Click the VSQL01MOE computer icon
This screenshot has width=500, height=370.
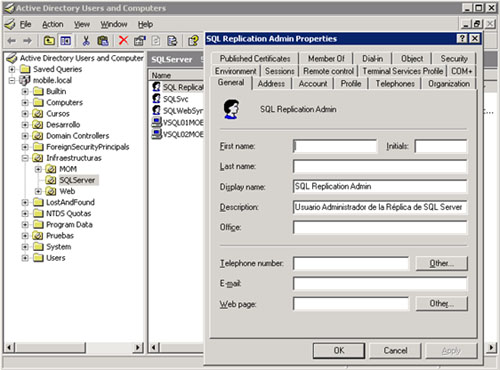click(156, 122)
